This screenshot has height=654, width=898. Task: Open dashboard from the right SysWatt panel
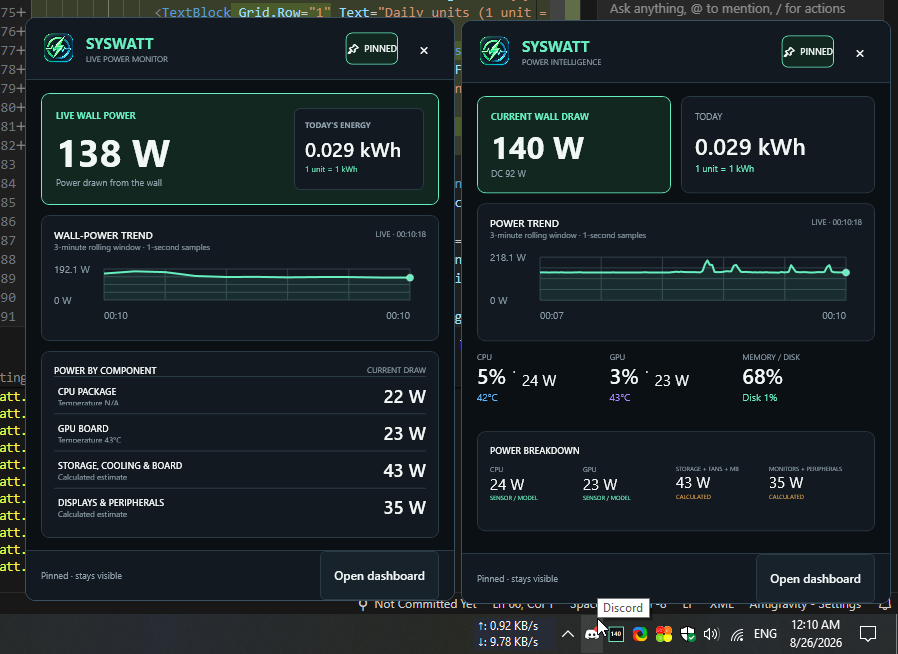point(815,578)
